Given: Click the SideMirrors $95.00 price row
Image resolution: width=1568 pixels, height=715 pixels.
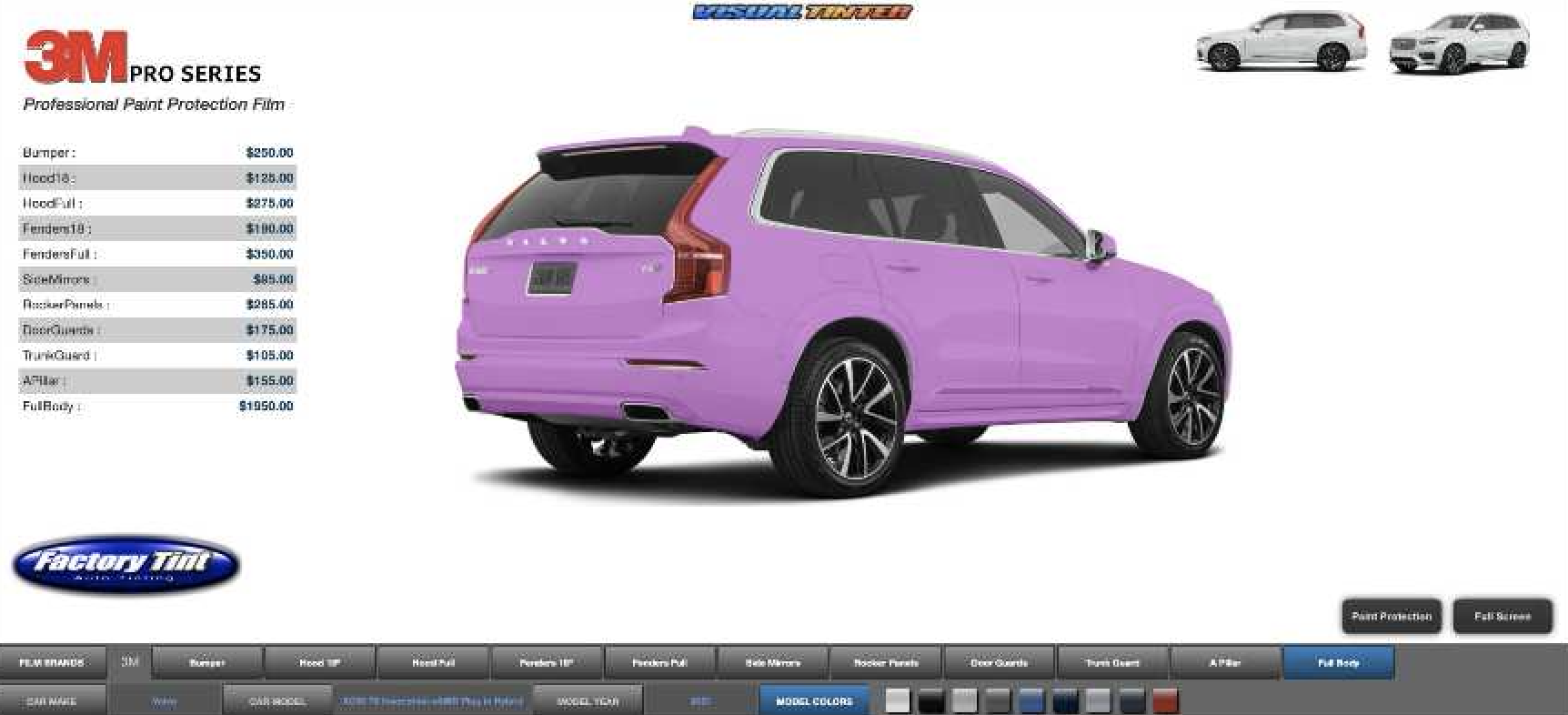Looking at the screenshot, I should 158,279.
